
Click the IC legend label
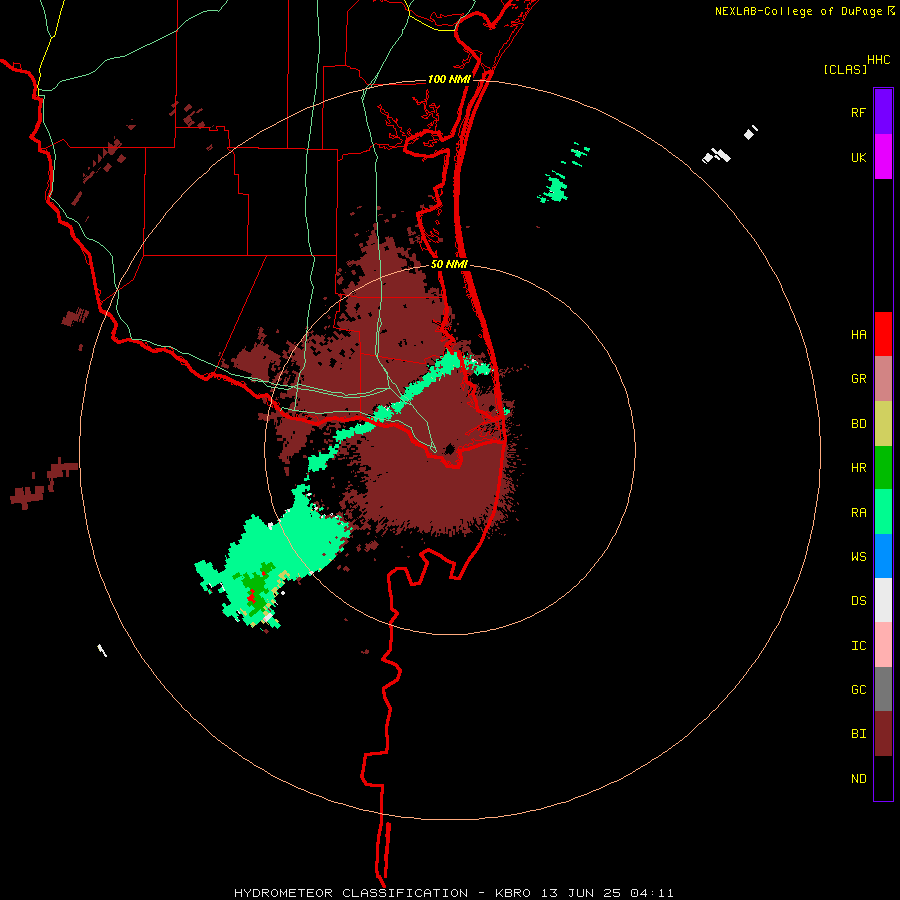point(858,646)
